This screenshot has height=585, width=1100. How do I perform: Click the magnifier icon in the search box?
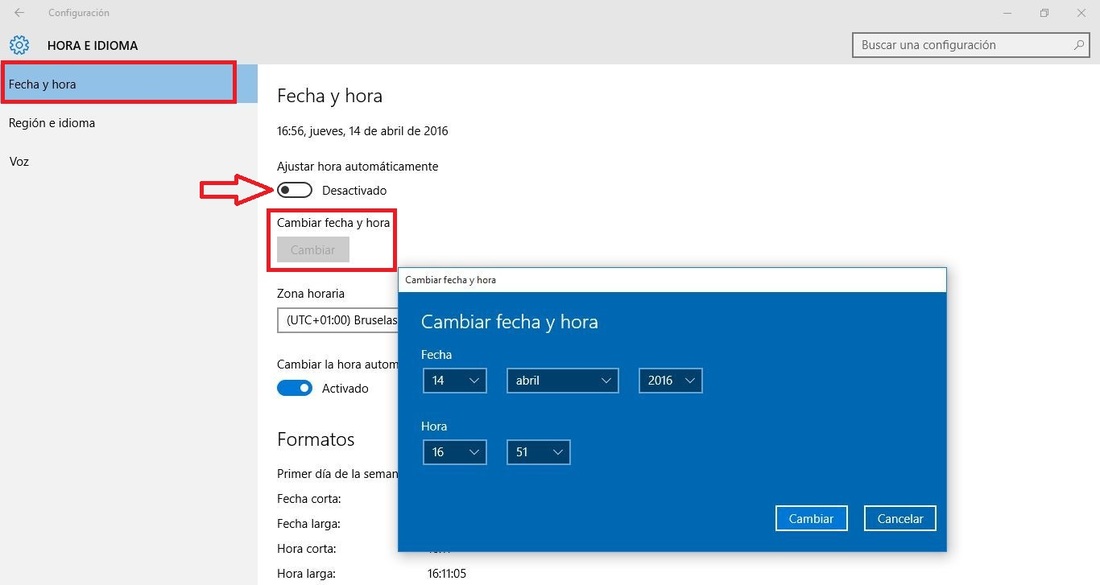coord(1079,45)
